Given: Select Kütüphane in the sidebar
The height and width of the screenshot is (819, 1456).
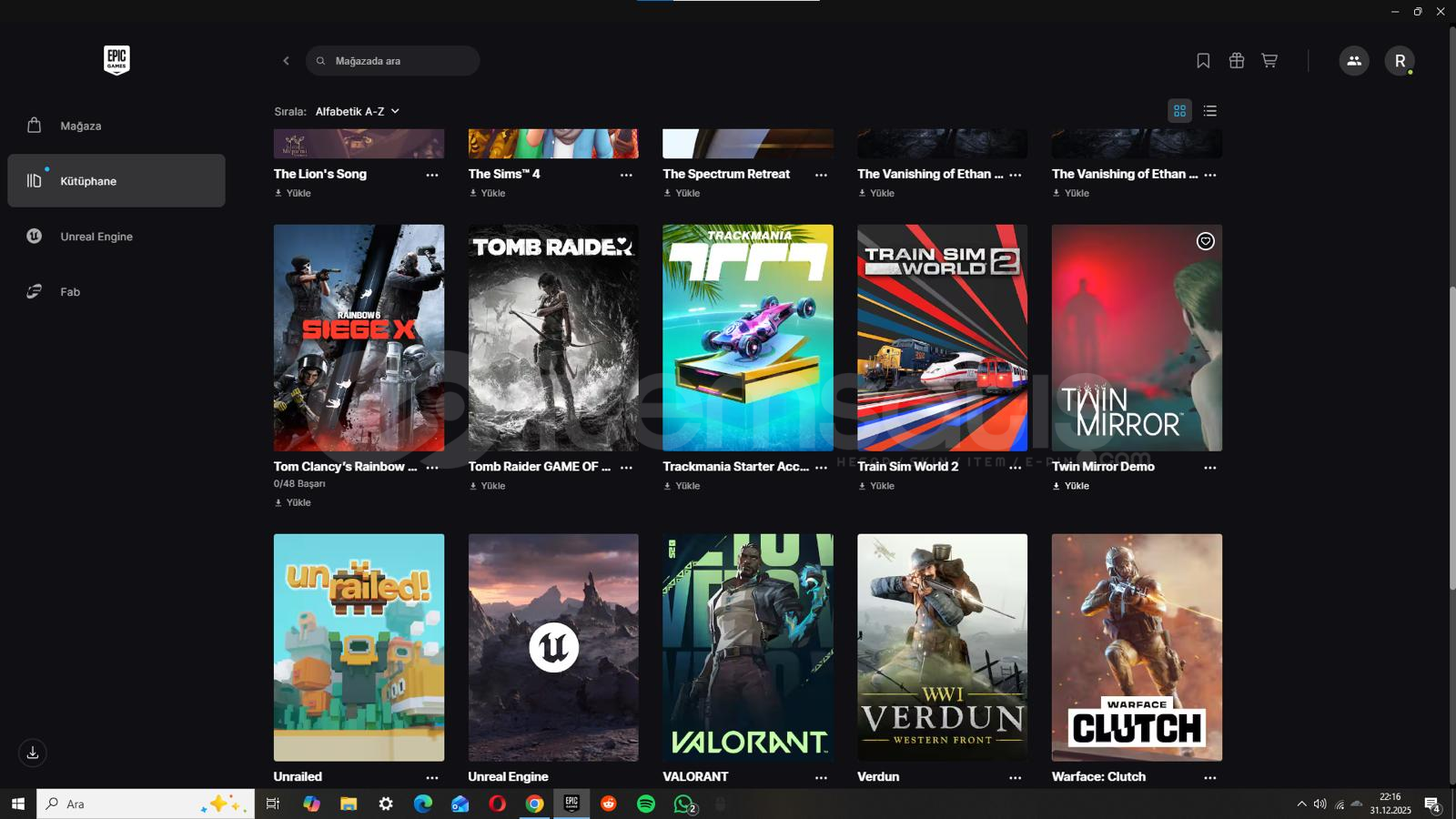Looking at the screenshot, I should (116, 180).
